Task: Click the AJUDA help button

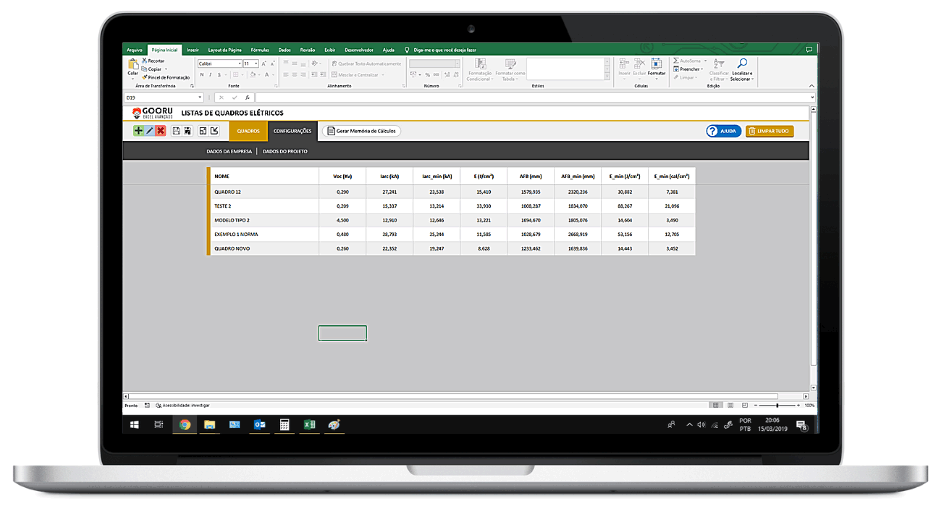Action: pyautogui.click(x=722, y=131)
